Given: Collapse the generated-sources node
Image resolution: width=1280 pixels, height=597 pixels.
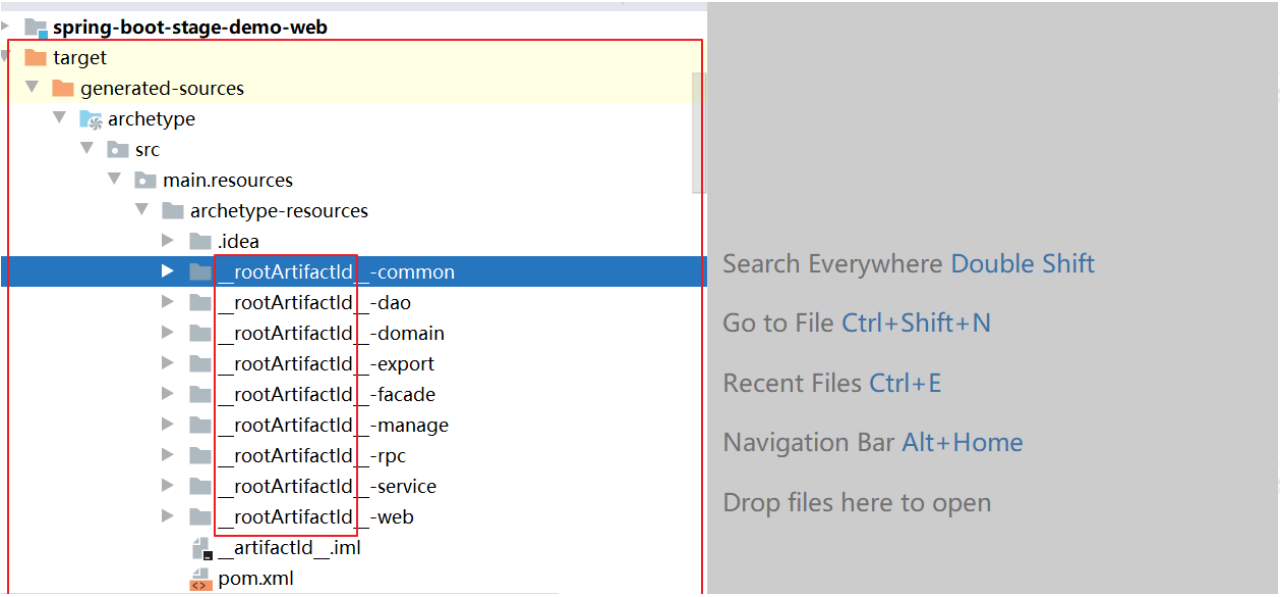Looking at the screenshot, I should 32,88.
